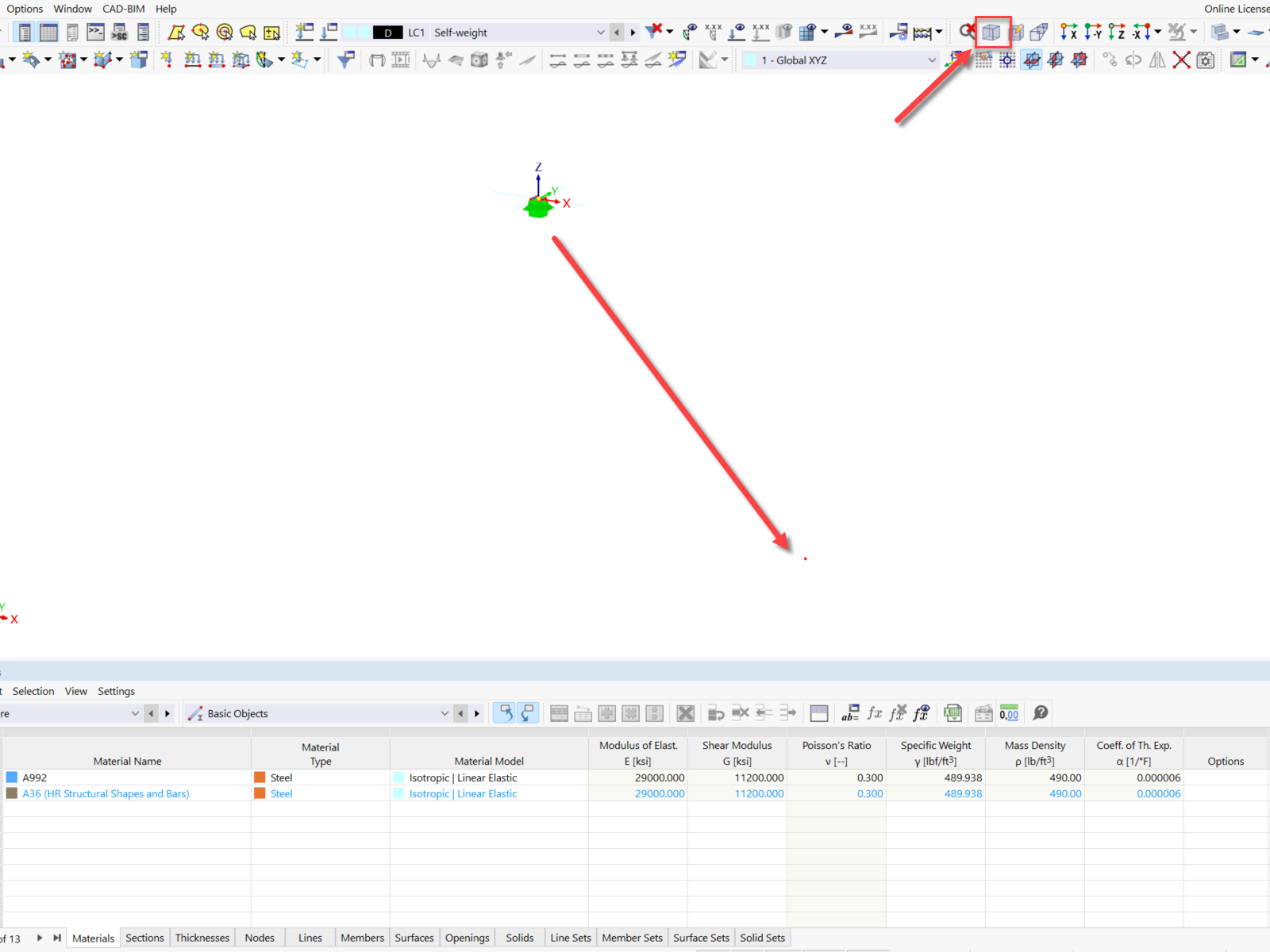
Task: Click the isometric view cube icon
Action: pos(991,33)
